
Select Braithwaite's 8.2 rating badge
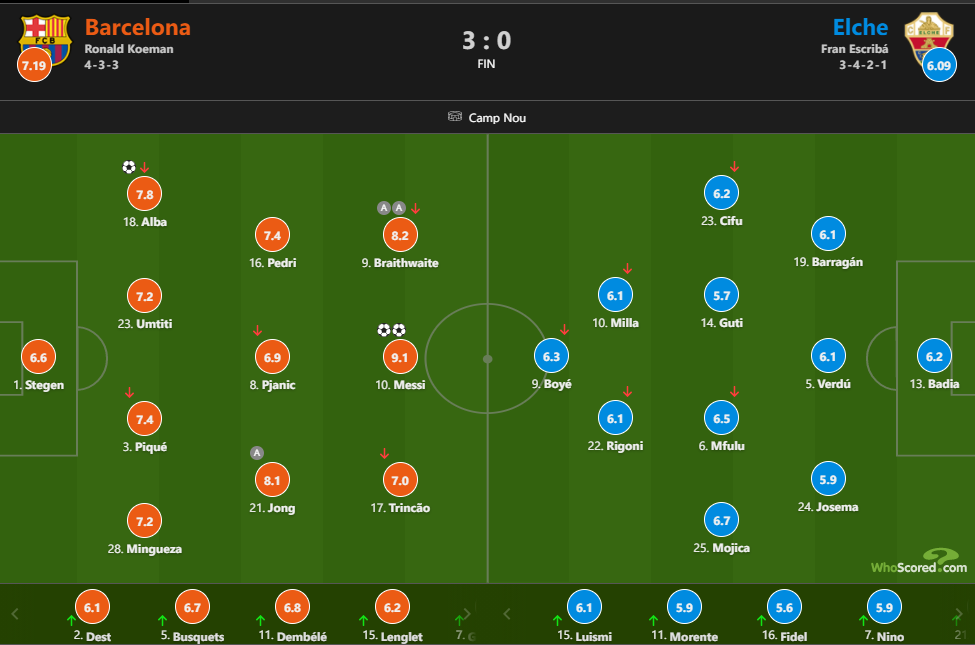[400, 235]
